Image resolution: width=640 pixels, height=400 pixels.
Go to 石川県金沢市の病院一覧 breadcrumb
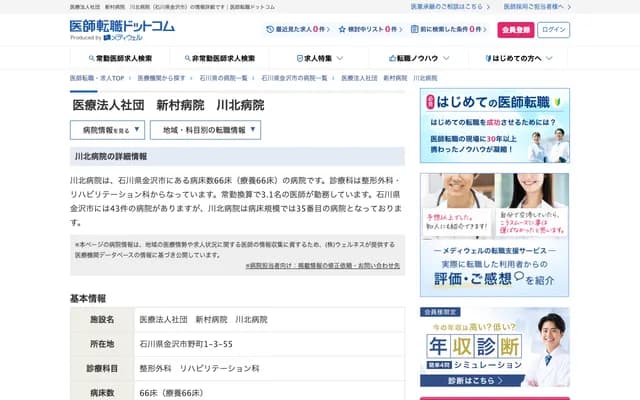pyautogui.click(x=294, y=78)
